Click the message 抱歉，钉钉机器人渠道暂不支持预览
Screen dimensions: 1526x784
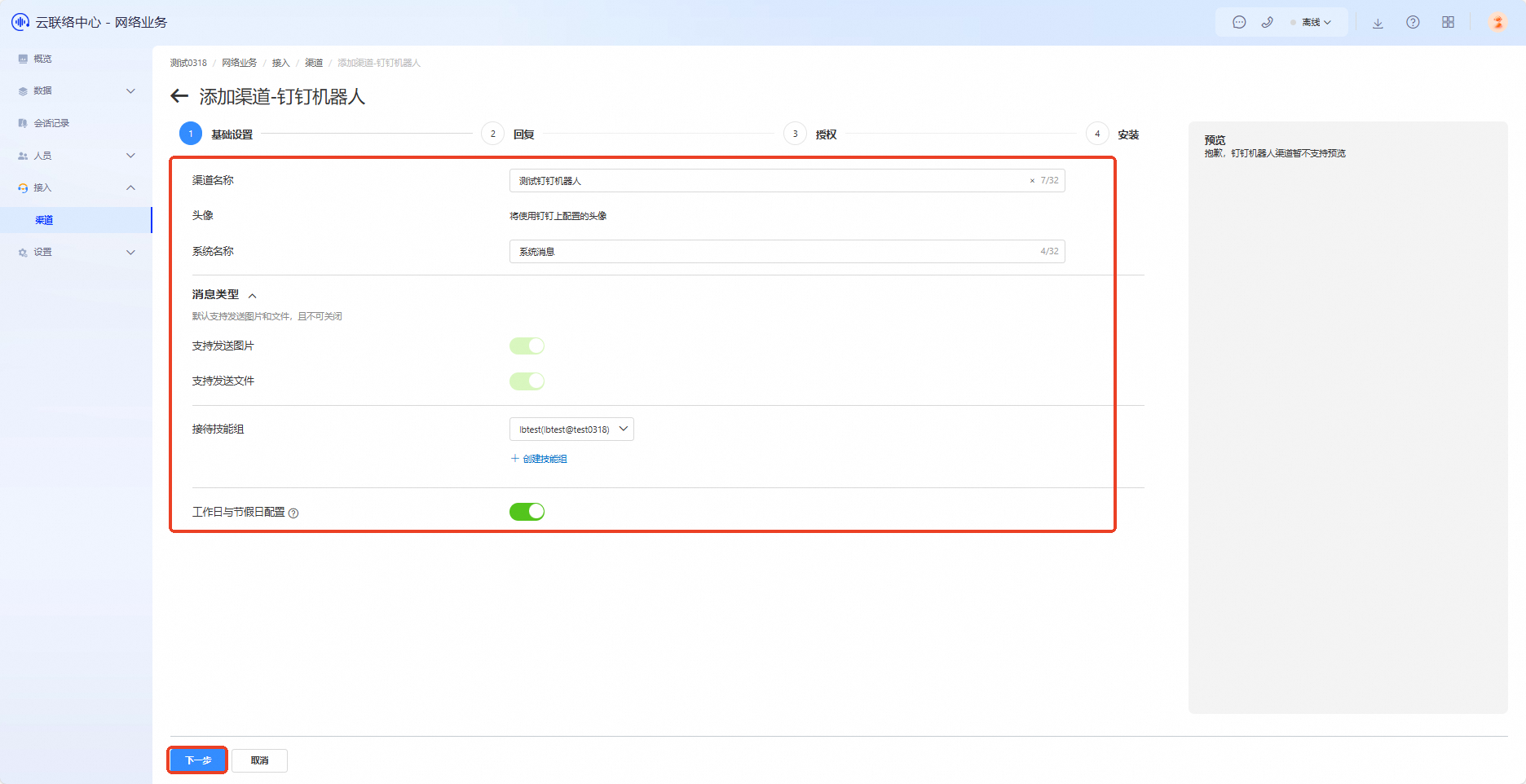(1275, 153)
